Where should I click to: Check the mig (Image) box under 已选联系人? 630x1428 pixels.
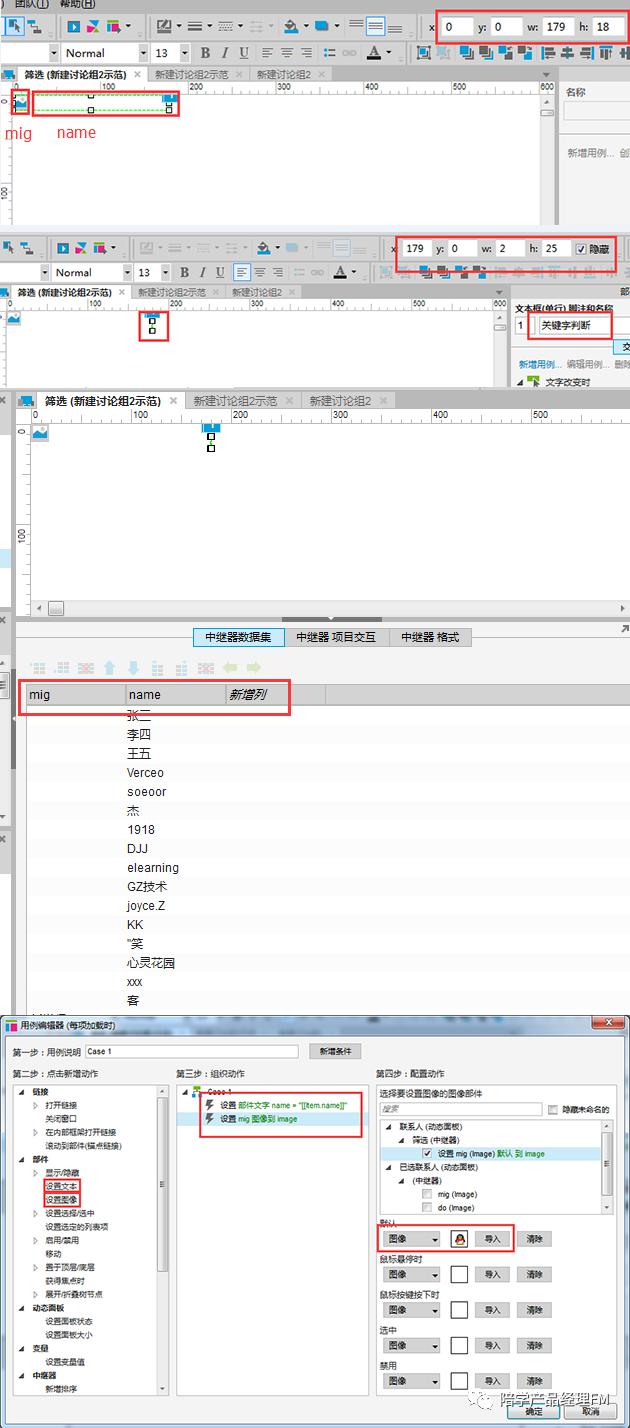428,1194
